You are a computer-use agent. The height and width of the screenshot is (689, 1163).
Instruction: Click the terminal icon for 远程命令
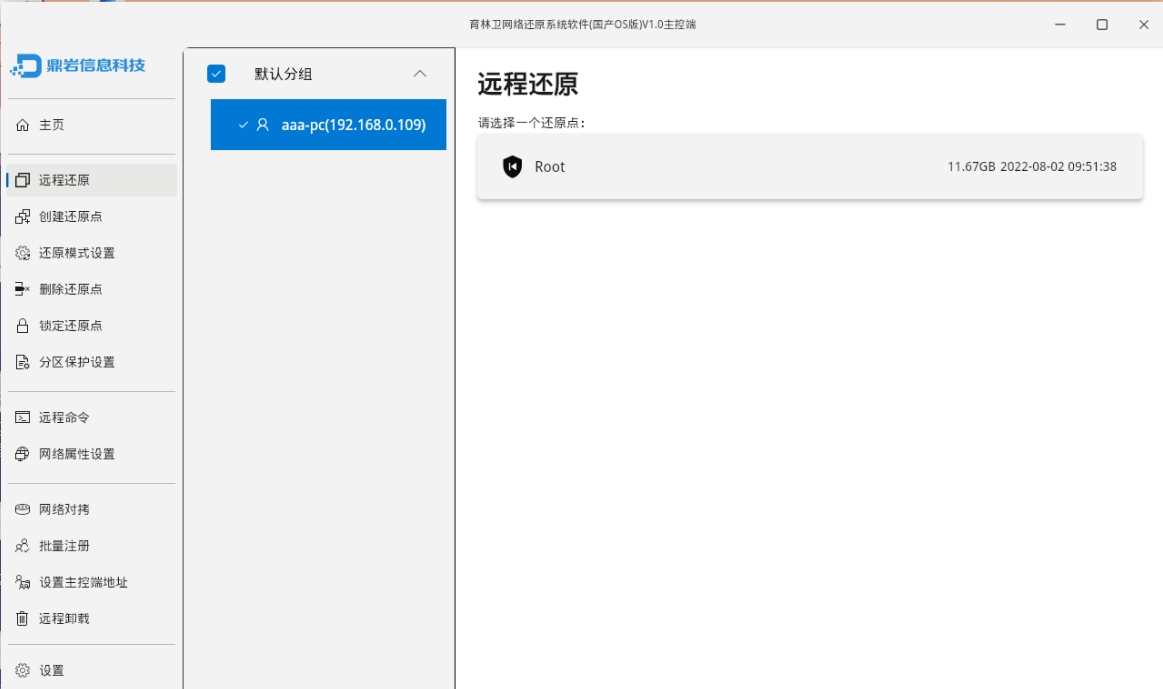pyautogui.click(x=23, y=418)
